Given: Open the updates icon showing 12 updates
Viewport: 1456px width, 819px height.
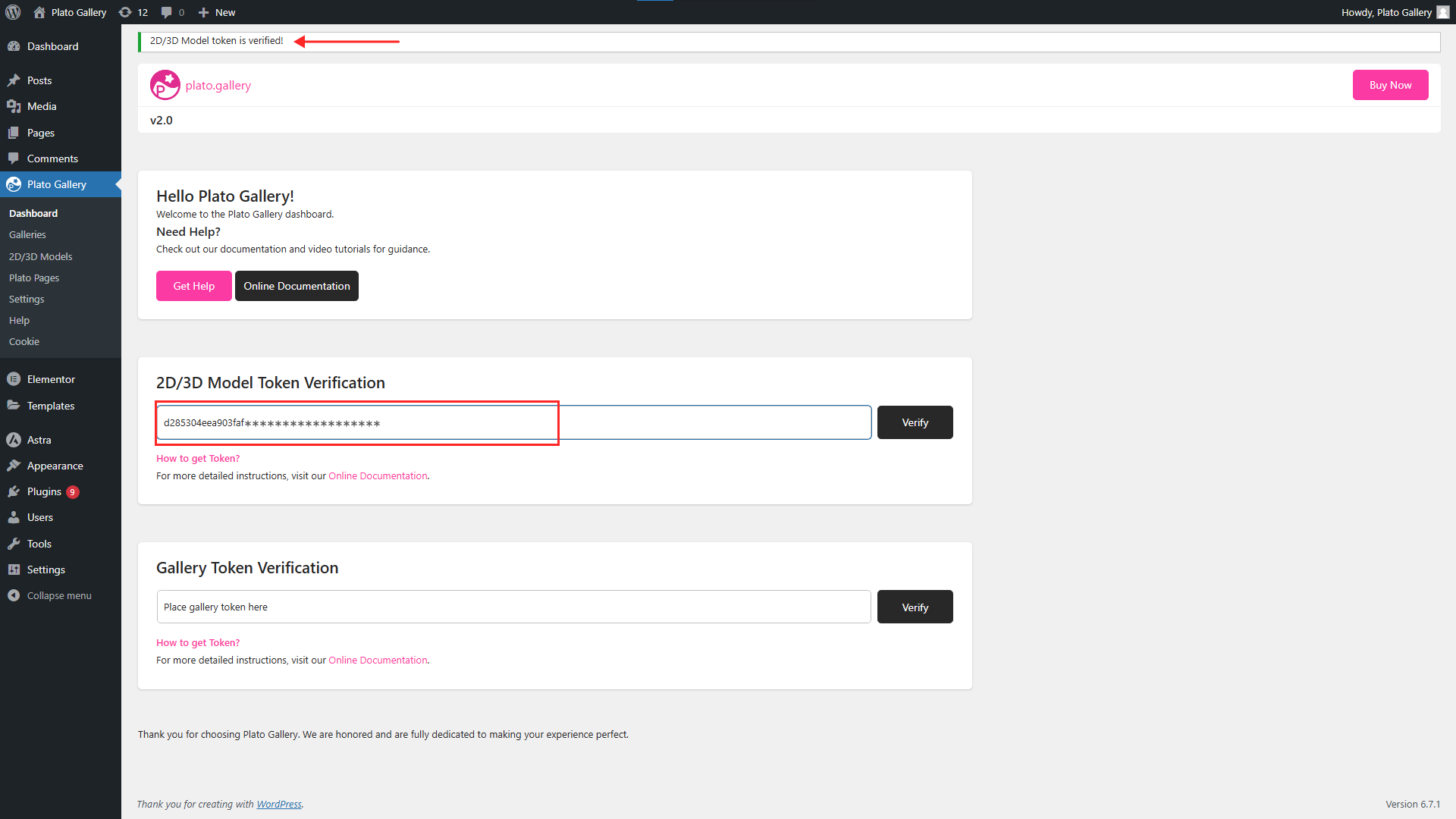Looking at the screenshot, I should pos(133,12).
